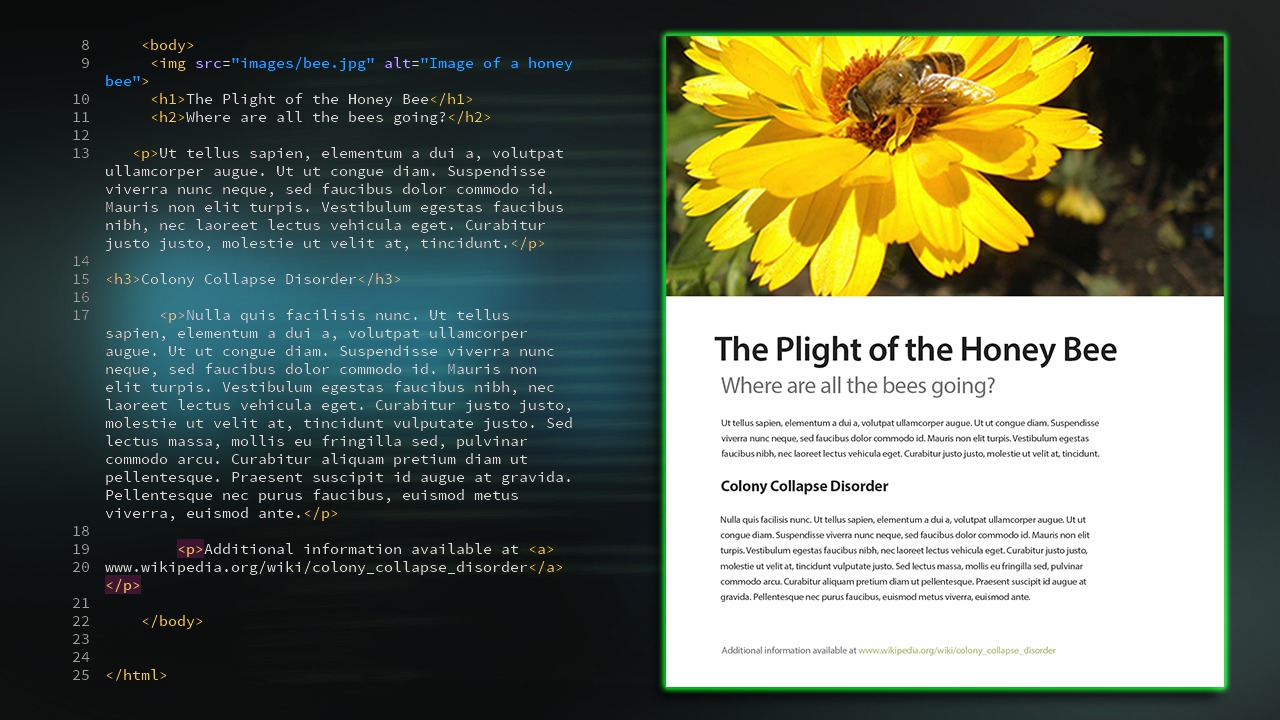
Task: Click the "images/bee.jpg" src value in code
Action: point(303,63)
